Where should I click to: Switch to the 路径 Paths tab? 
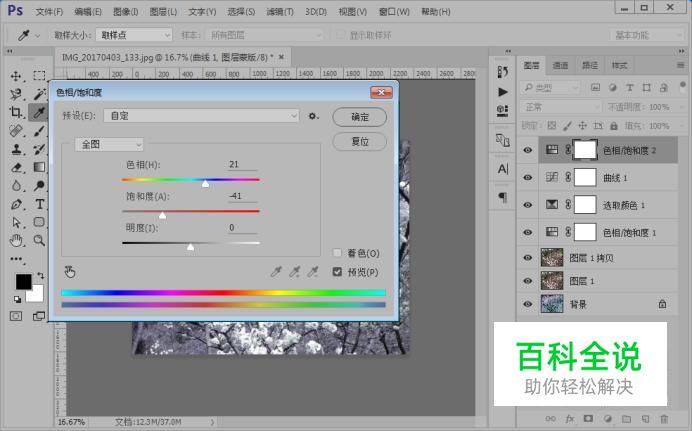coord(590,65)
